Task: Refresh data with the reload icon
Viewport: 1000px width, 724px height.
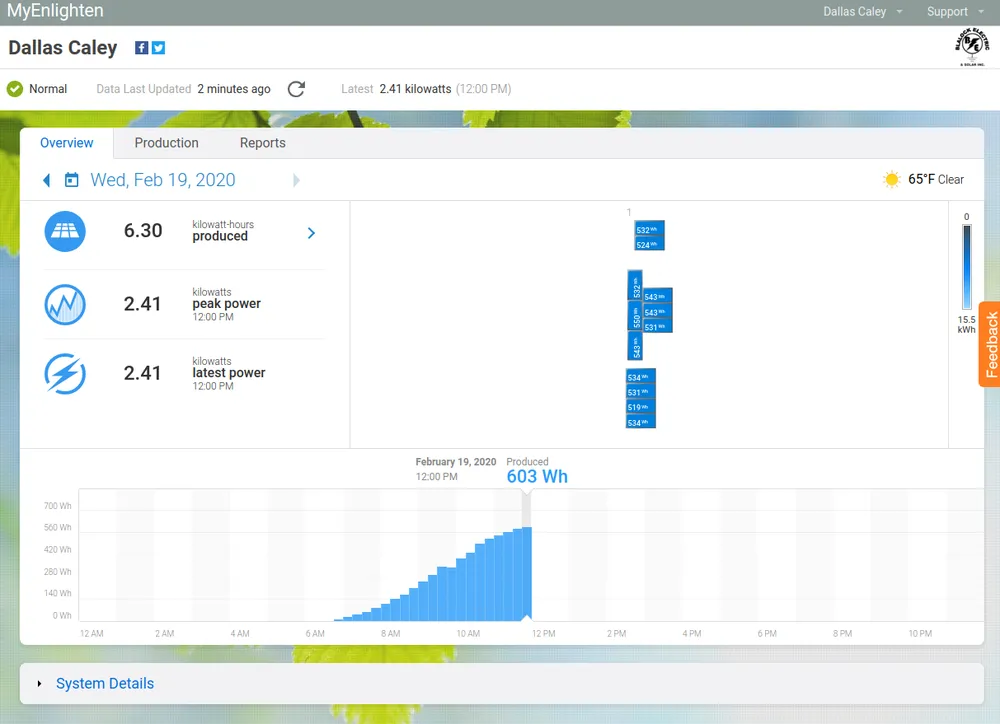Action: [296, 89]
